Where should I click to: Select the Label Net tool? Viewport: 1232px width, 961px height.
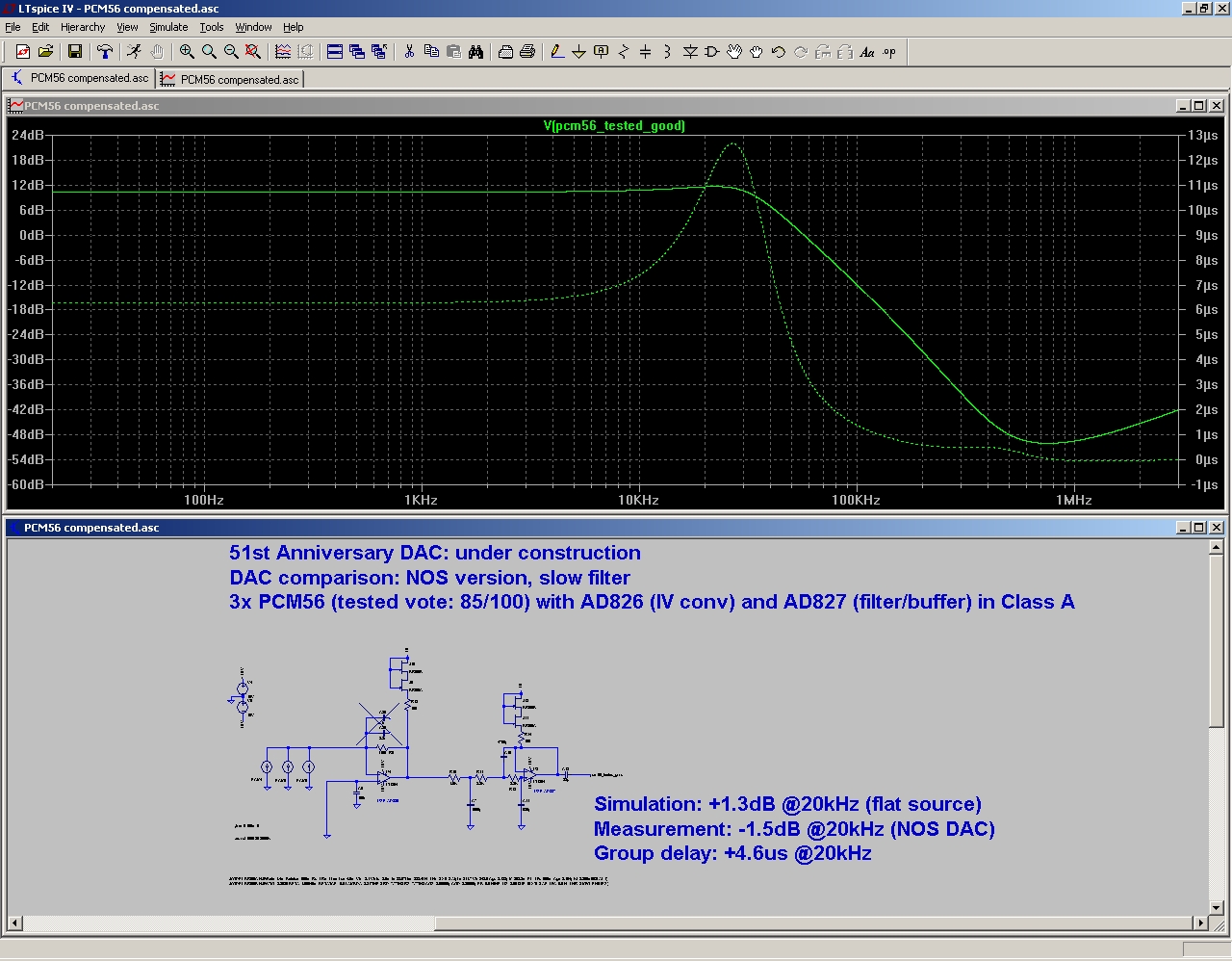602,52
